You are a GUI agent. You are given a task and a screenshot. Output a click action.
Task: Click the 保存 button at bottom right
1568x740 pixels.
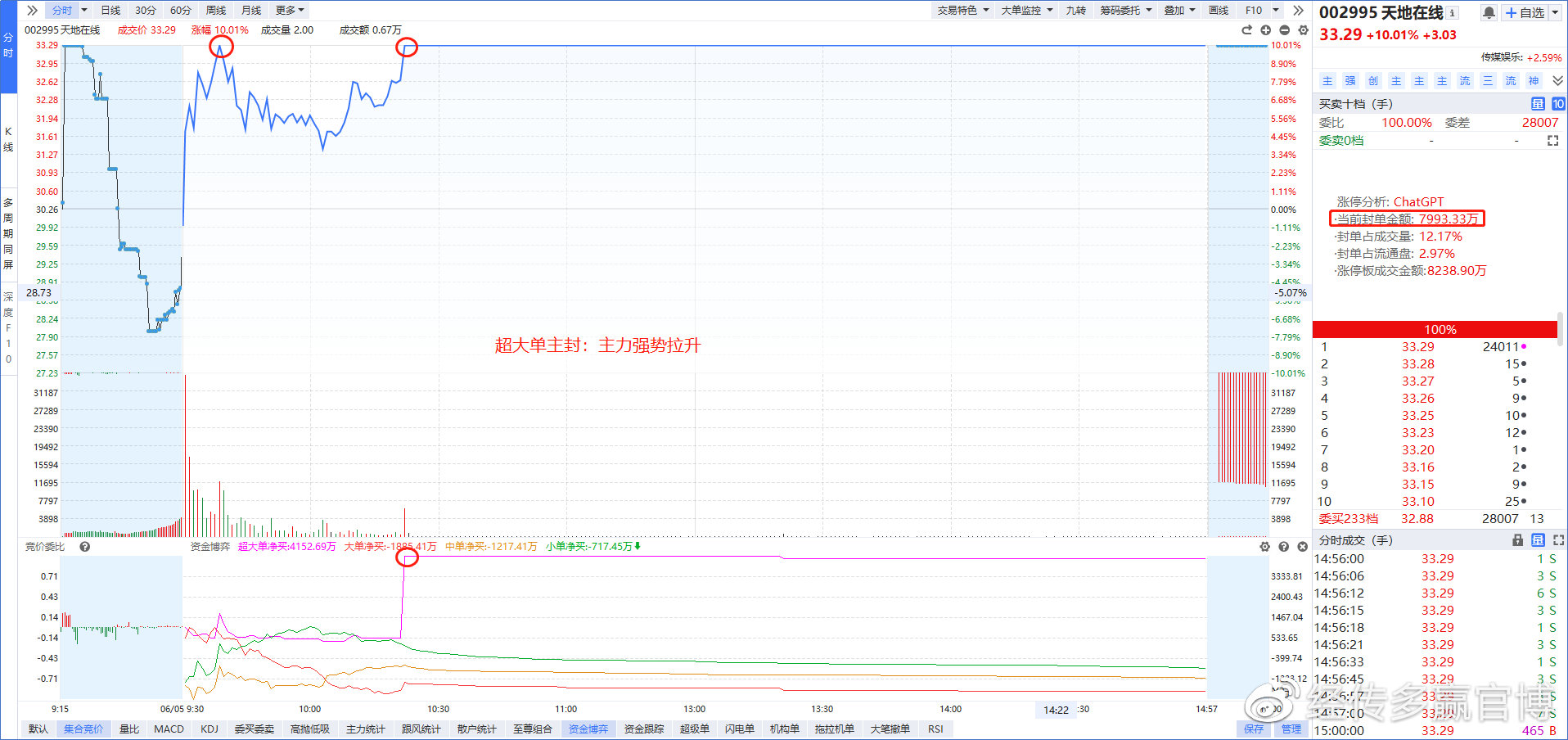pyautogui.click(x=1255, y=728)
